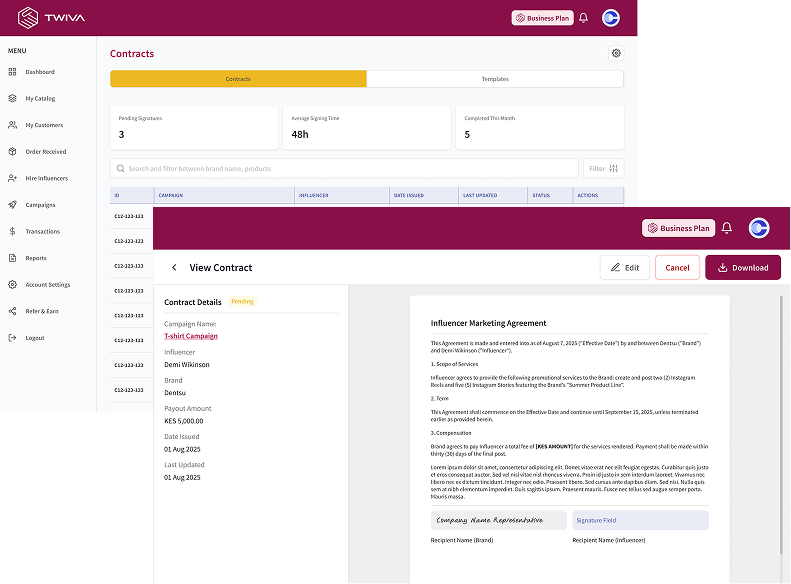This screenshot has height=584, width=791.
Task: Click Business Plan badge in top header
Action: tap(541, 18)
